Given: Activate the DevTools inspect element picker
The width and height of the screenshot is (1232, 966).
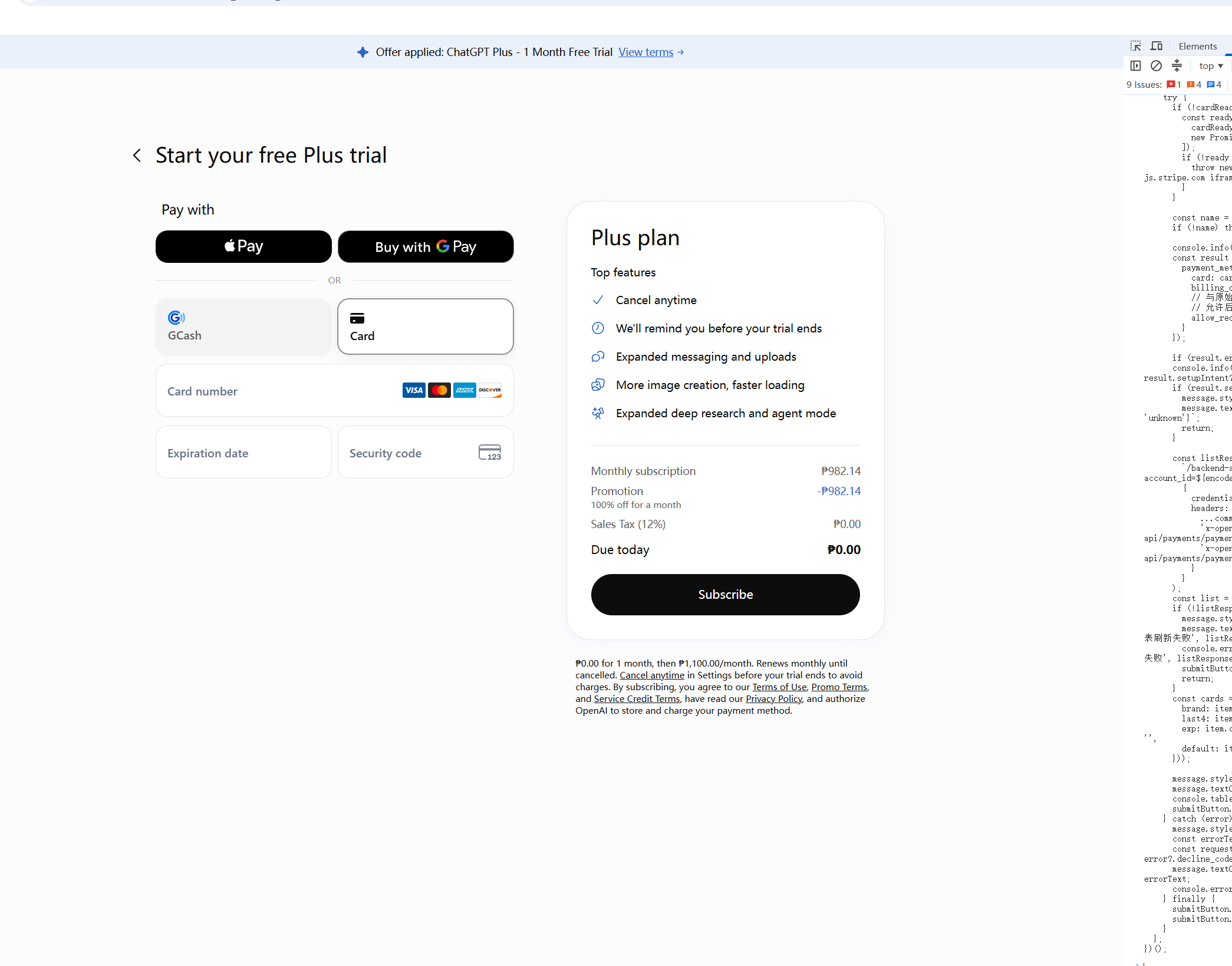Looking at the screenshot, I should [1135, 46].
